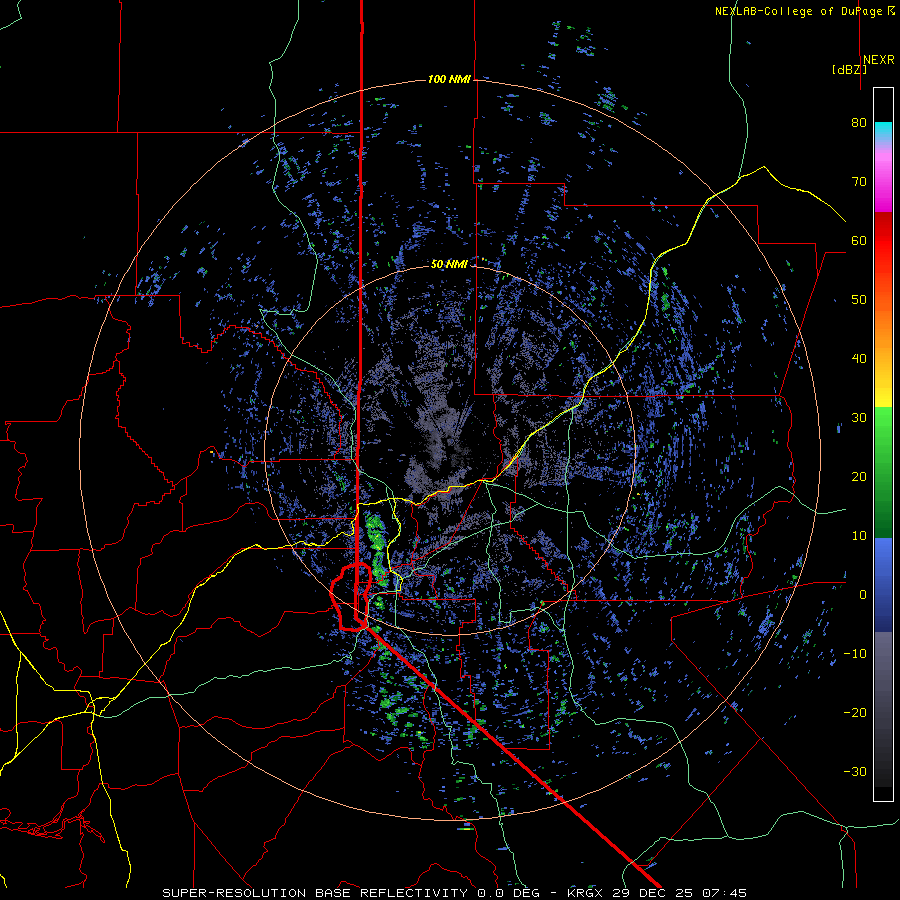Click the cyan top segment of color bar
This screenshot has width=900, height=900.
point(883,131)
